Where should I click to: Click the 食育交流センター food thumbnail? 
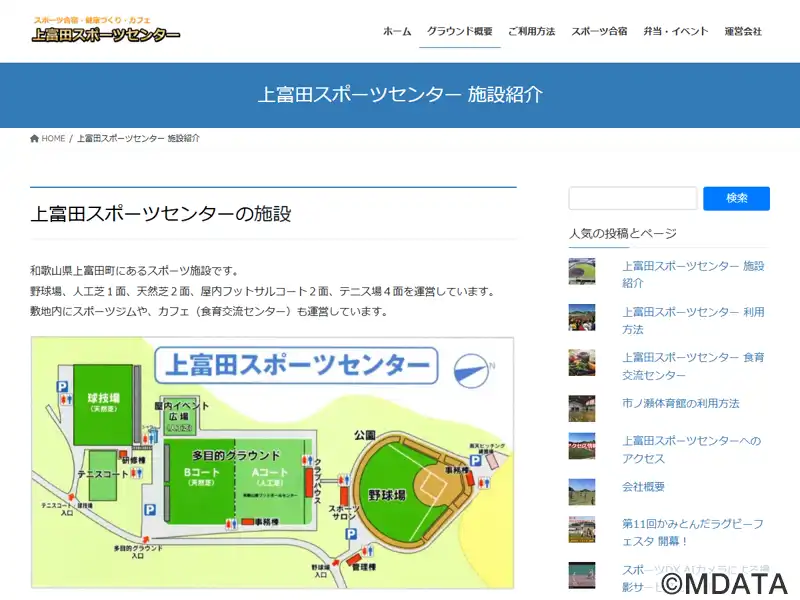[x=582, y=363]
